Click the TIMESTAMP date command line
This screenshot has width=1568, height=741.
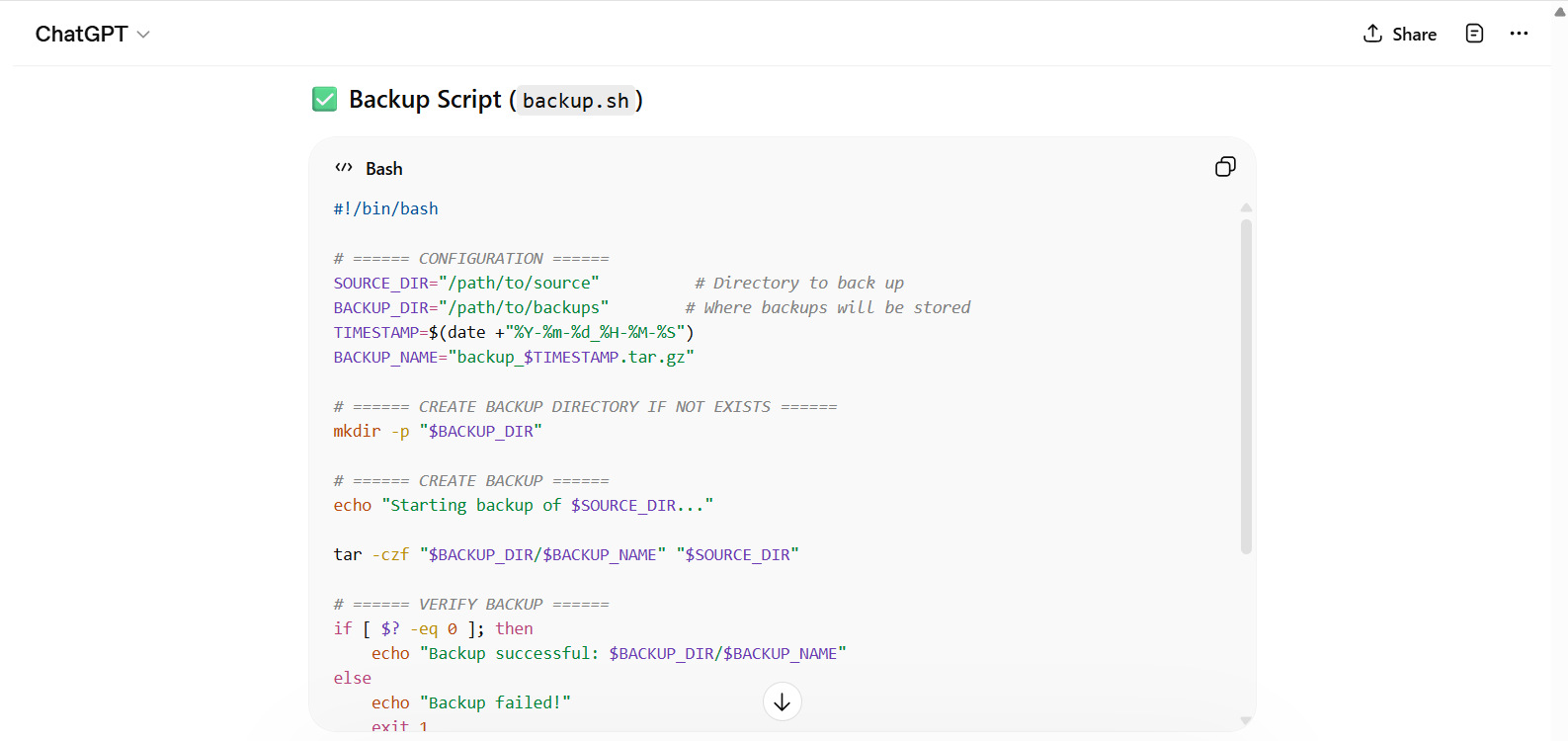click(x=513, y=332)
